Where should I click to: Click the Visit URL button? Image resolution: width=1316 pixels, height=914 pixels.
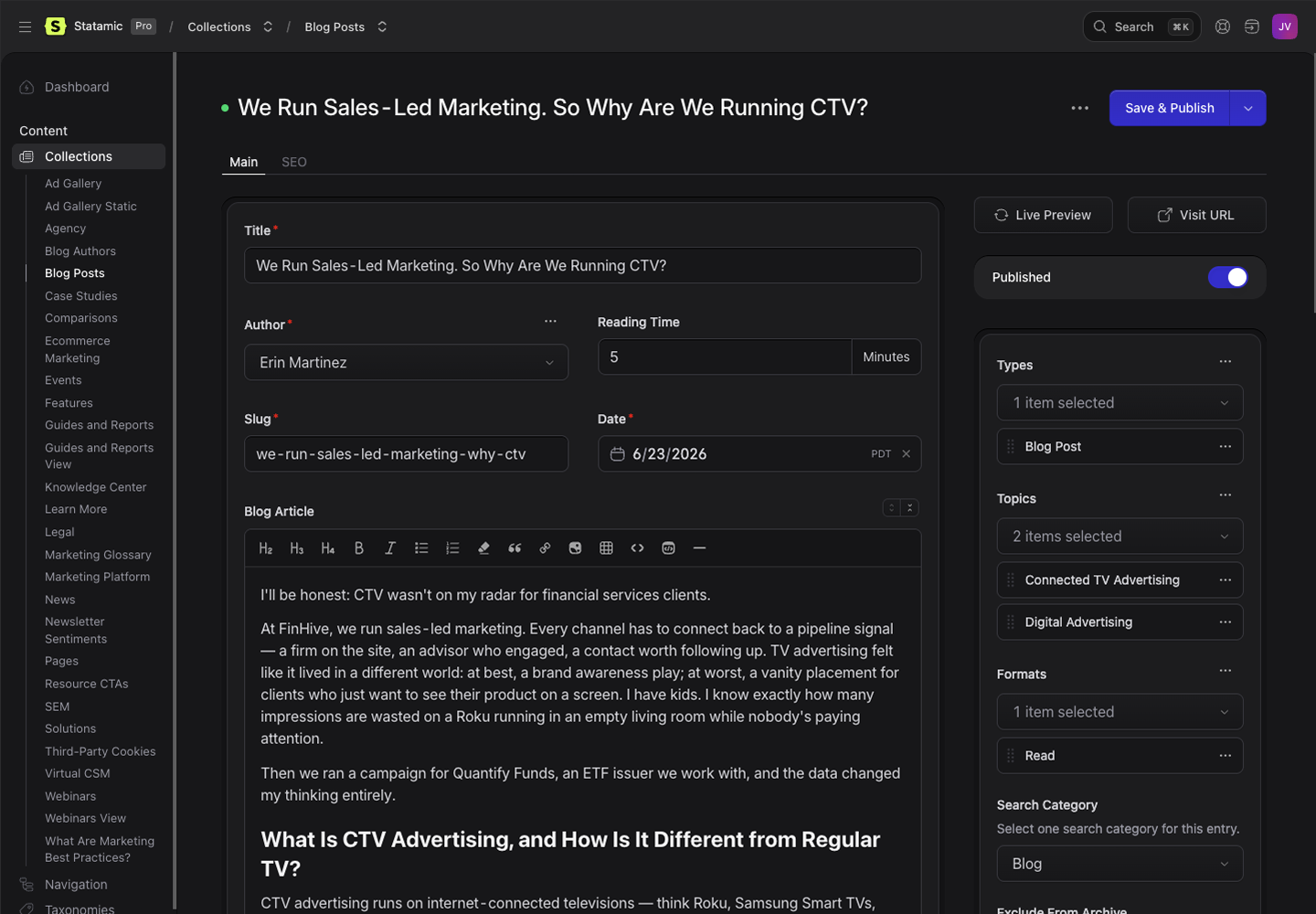tap(1196, 215)
